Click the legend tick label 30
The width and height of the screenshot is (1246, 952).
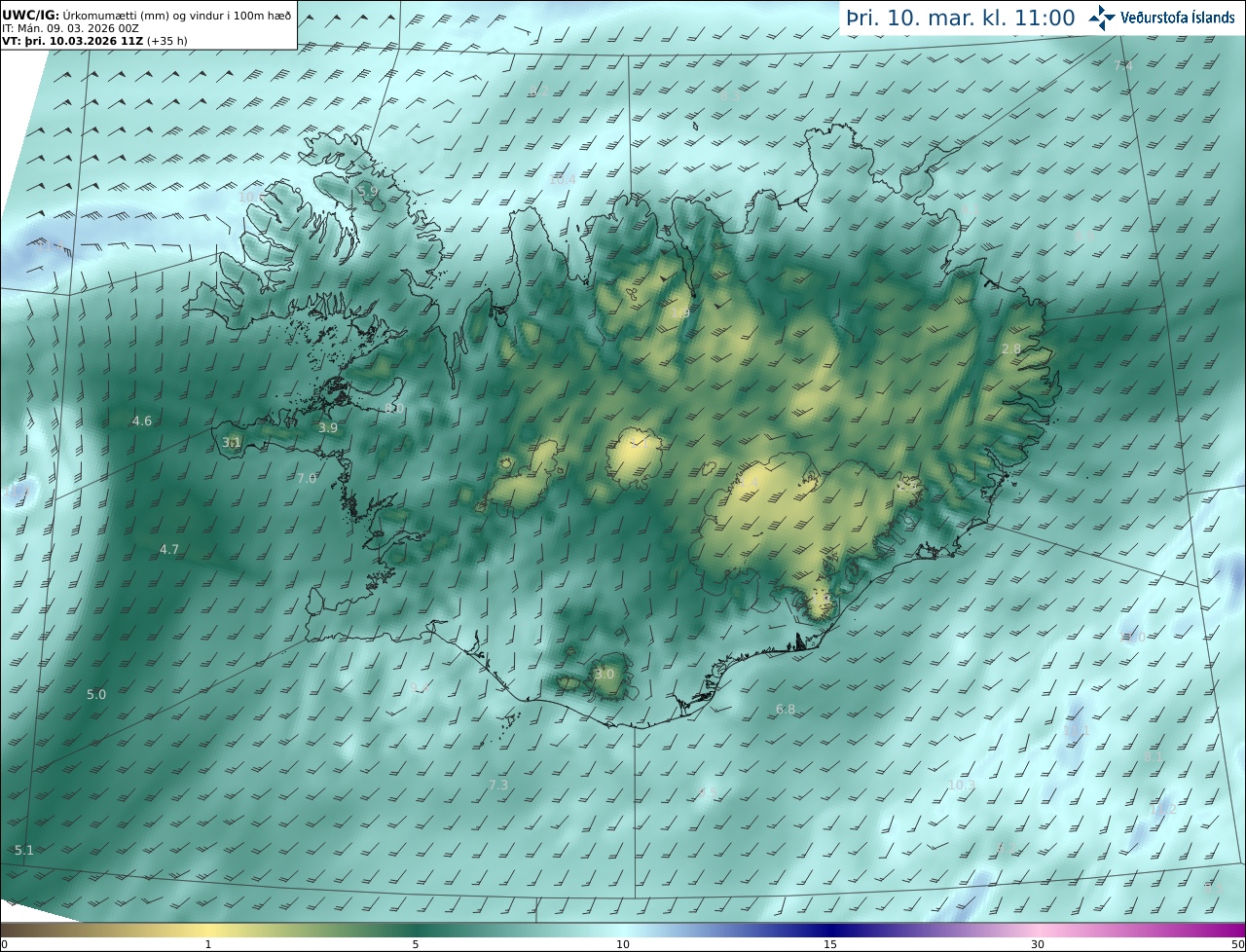point(1038,944)
